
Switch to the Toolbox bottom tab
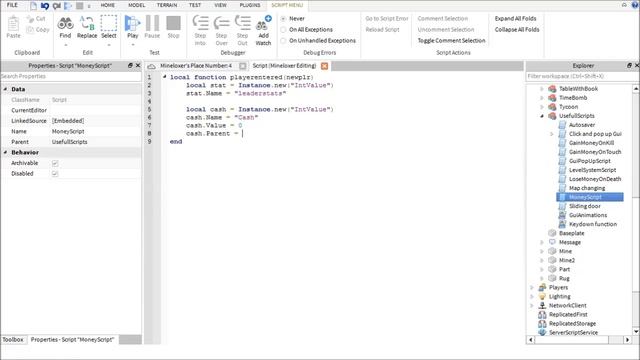[x=13, y=340]
